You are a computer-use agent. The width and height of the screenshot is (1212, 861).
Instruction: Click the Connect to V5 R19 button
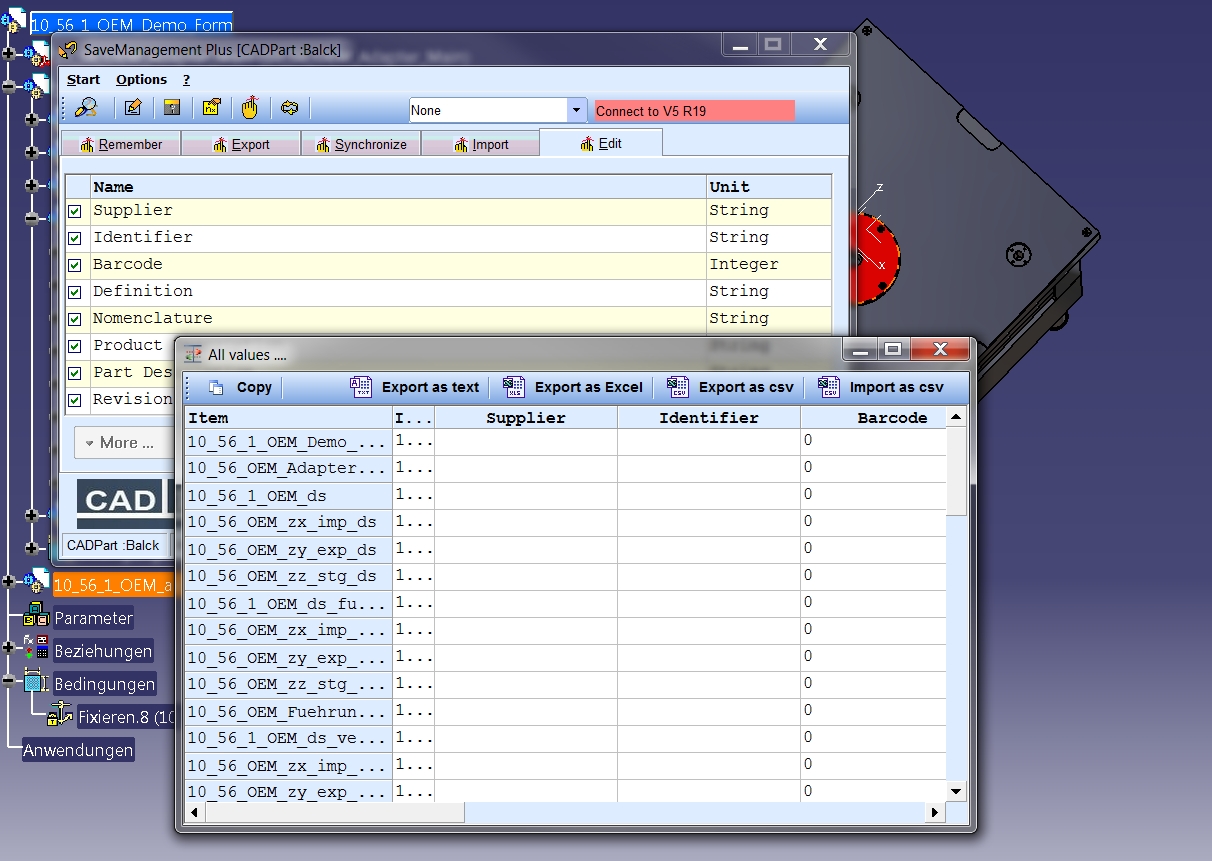point(694,111)
